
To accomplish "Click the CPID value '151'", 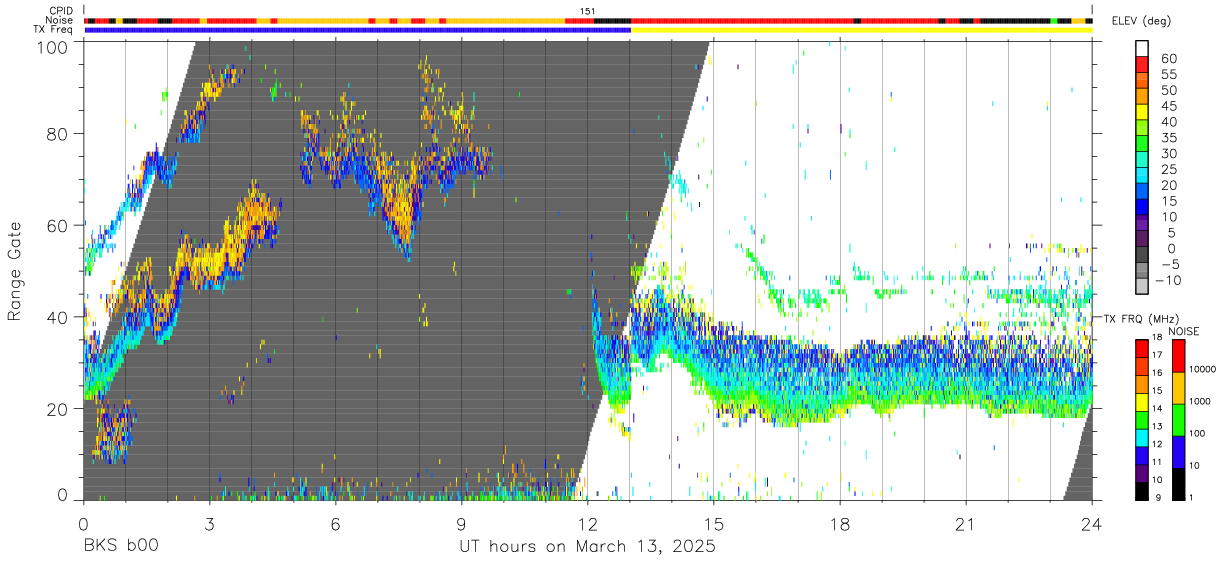I will pyautogui.click(x=588, y=11).
